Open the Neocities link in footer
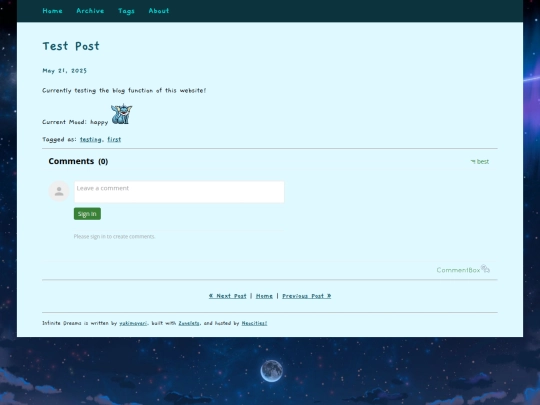Viewport: 540px width, 405px height. (x=254, y=323)
